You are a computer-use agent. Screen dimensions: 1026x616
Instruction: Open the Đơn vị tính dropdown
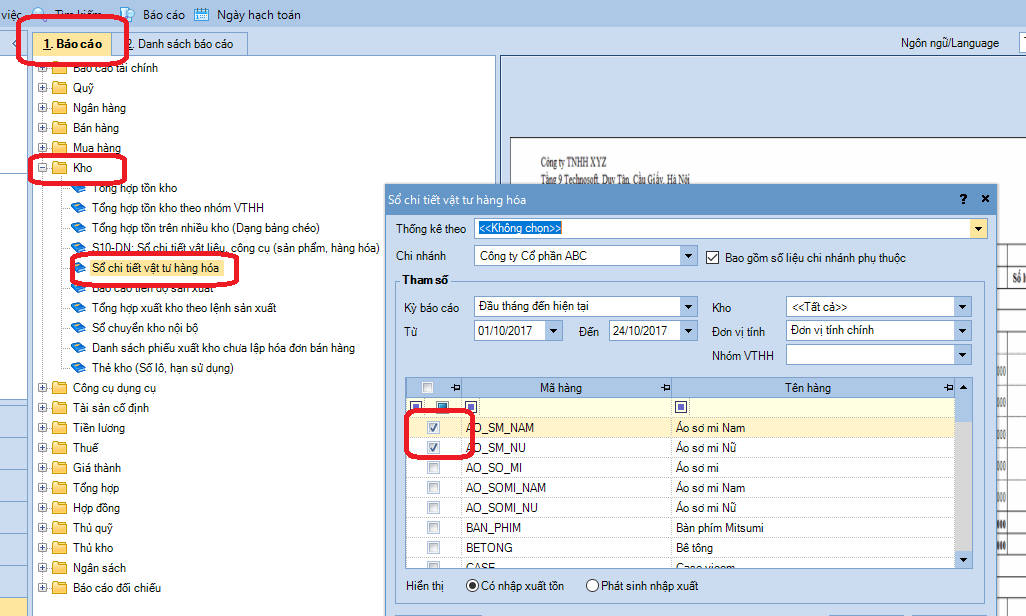pyautogui.click(x=963, y=331)
